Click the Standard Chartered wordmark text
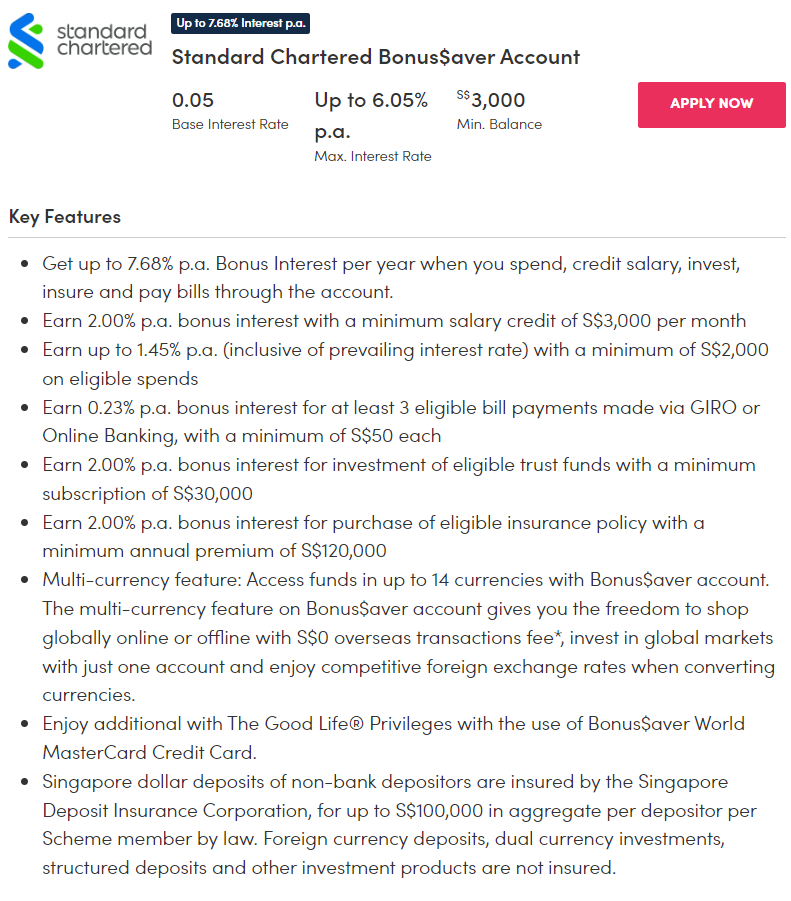This screenshot has height=901, width=791. pos(105,40)
